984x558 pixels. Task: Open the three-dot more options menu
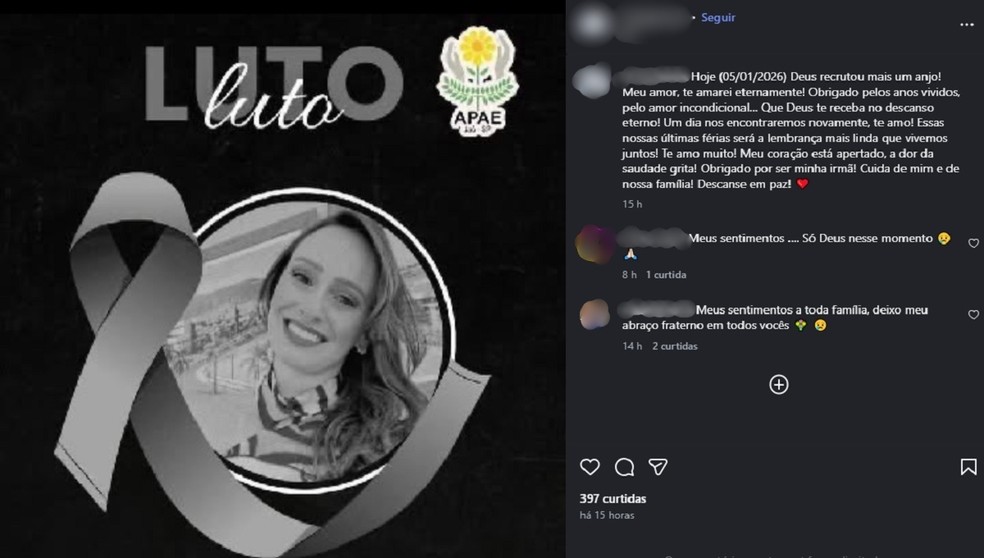966,24
